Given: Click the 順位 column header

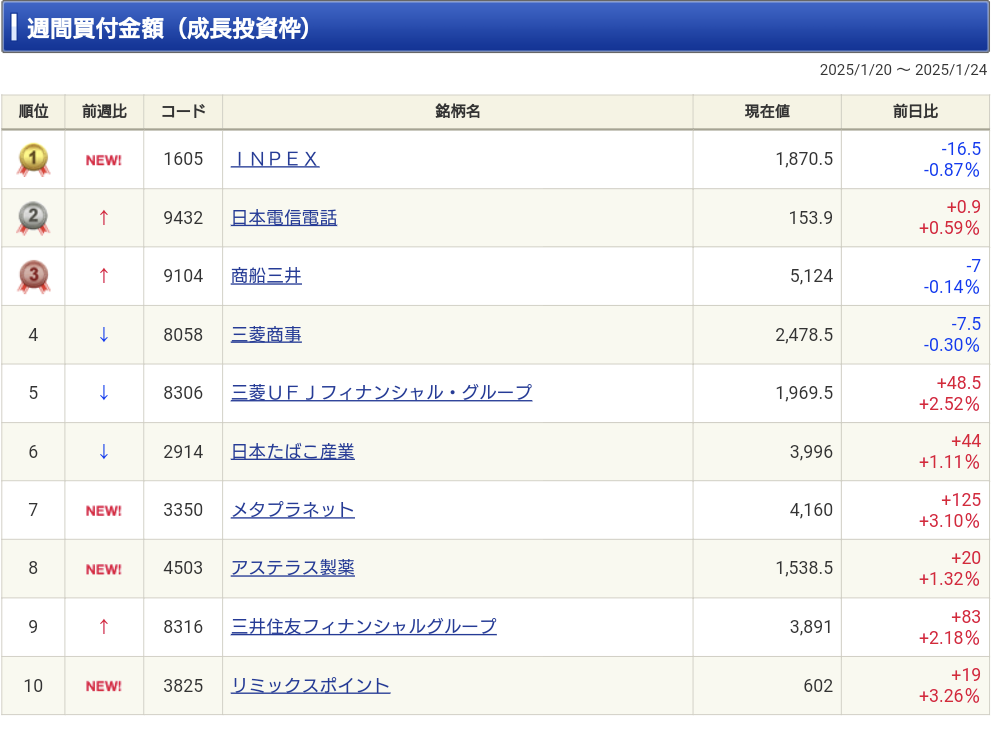Looking at the screenshot, I should click(x=33, y=112).
